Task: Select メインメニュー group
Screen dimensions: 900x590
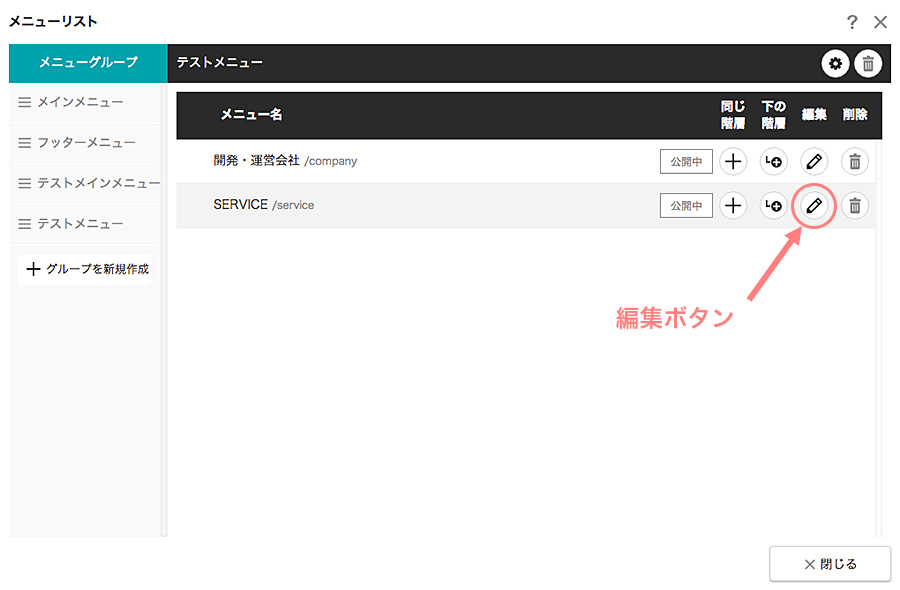Action: (x=85, y=103)
